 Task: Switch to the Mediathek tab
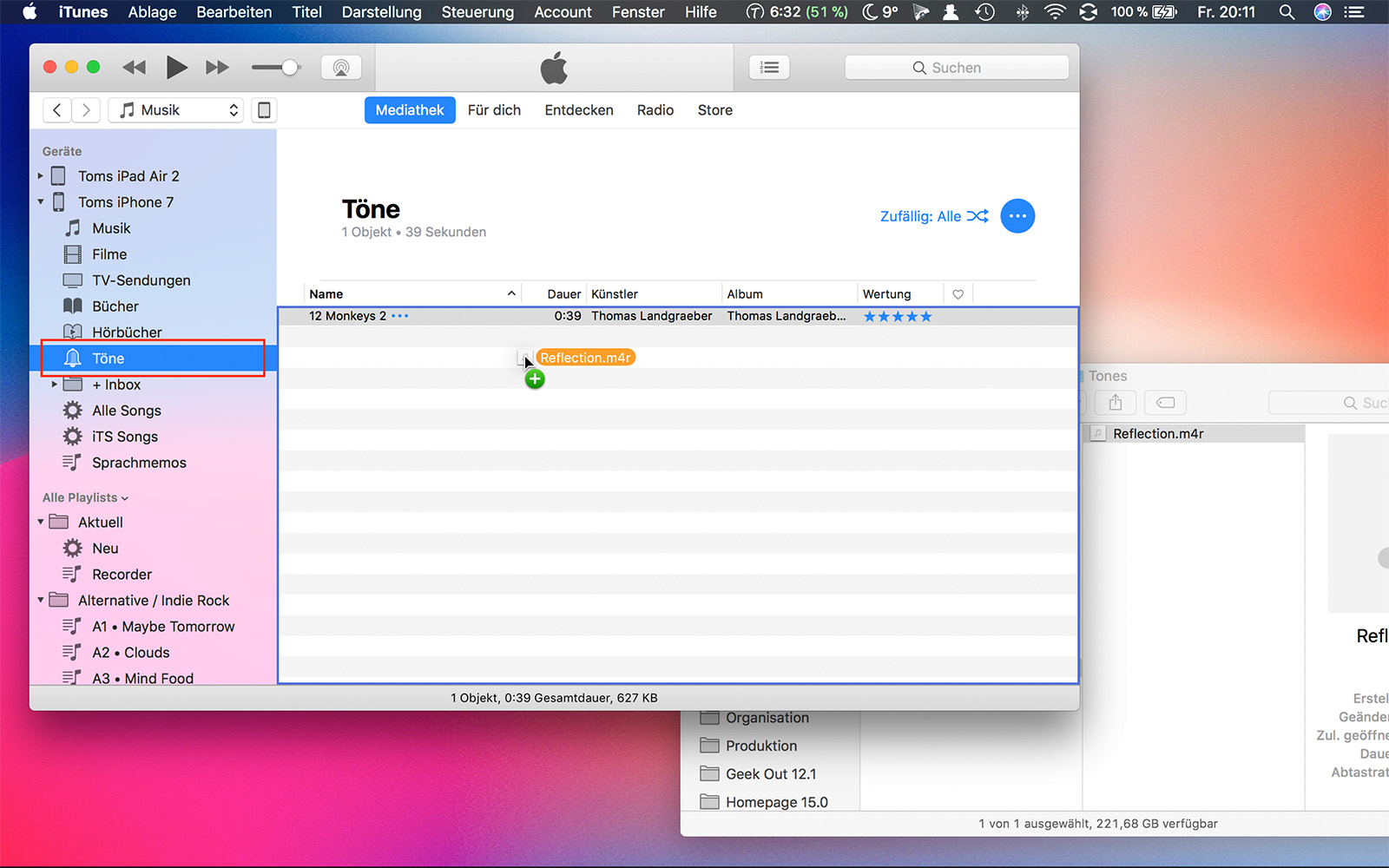click(x=410, y=110)
